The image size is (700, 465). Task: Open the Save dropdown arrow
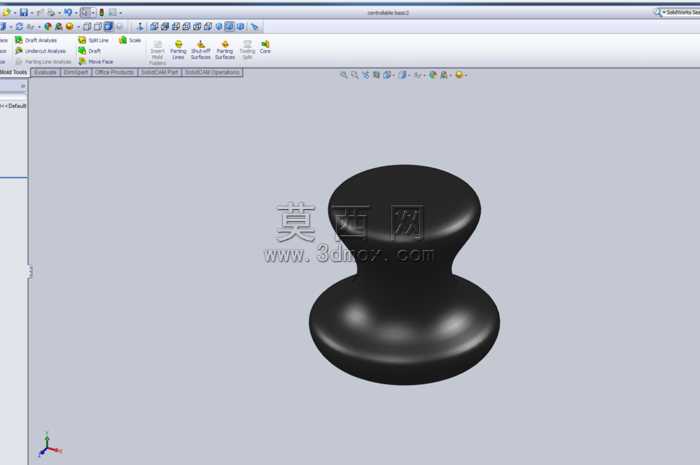[31, 13]
